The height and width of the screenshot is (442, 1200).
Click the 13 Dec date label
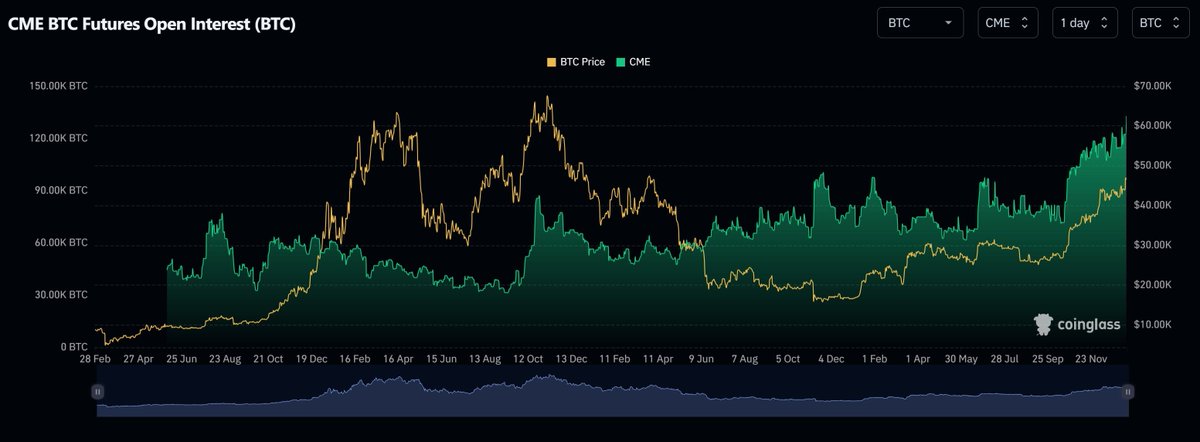pos(572,358)
